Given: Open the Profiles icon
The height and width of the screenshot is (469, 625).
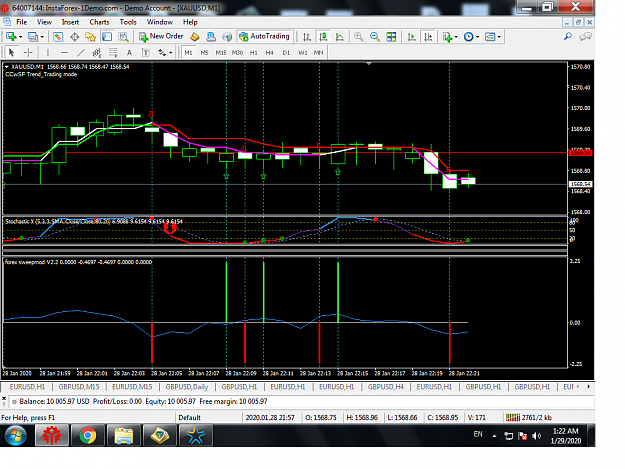Looking at the screenshot, I should coord(33,37).
